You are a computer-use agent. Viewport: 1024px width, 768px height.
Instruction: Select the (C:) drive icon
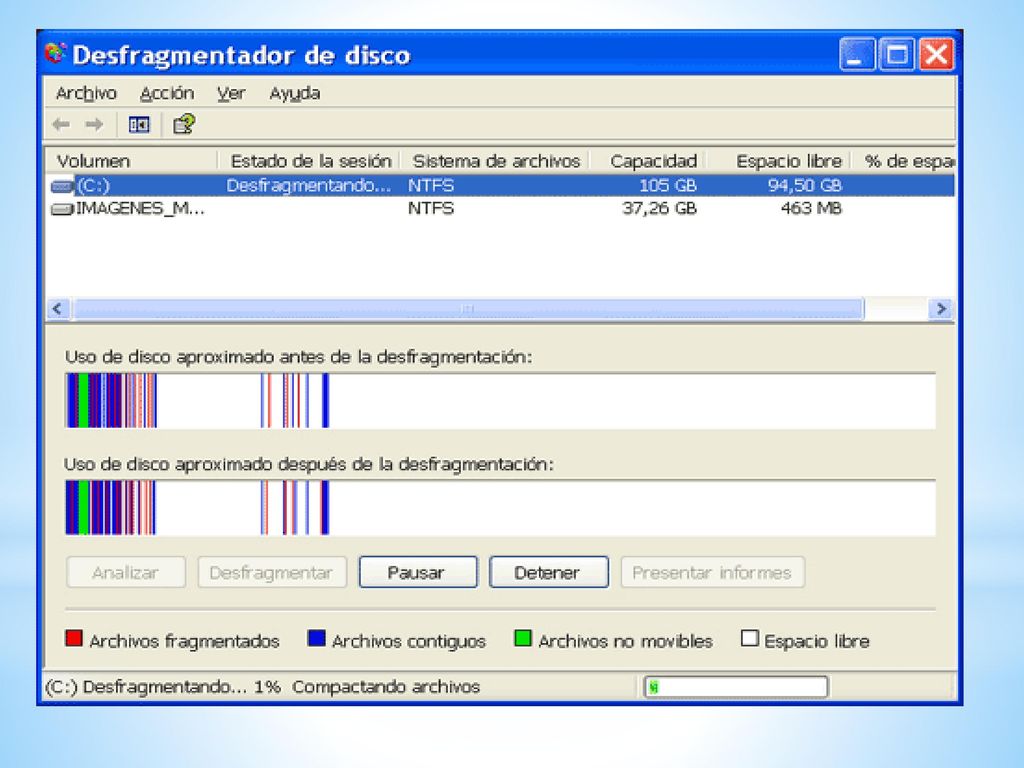pos(61,187)
